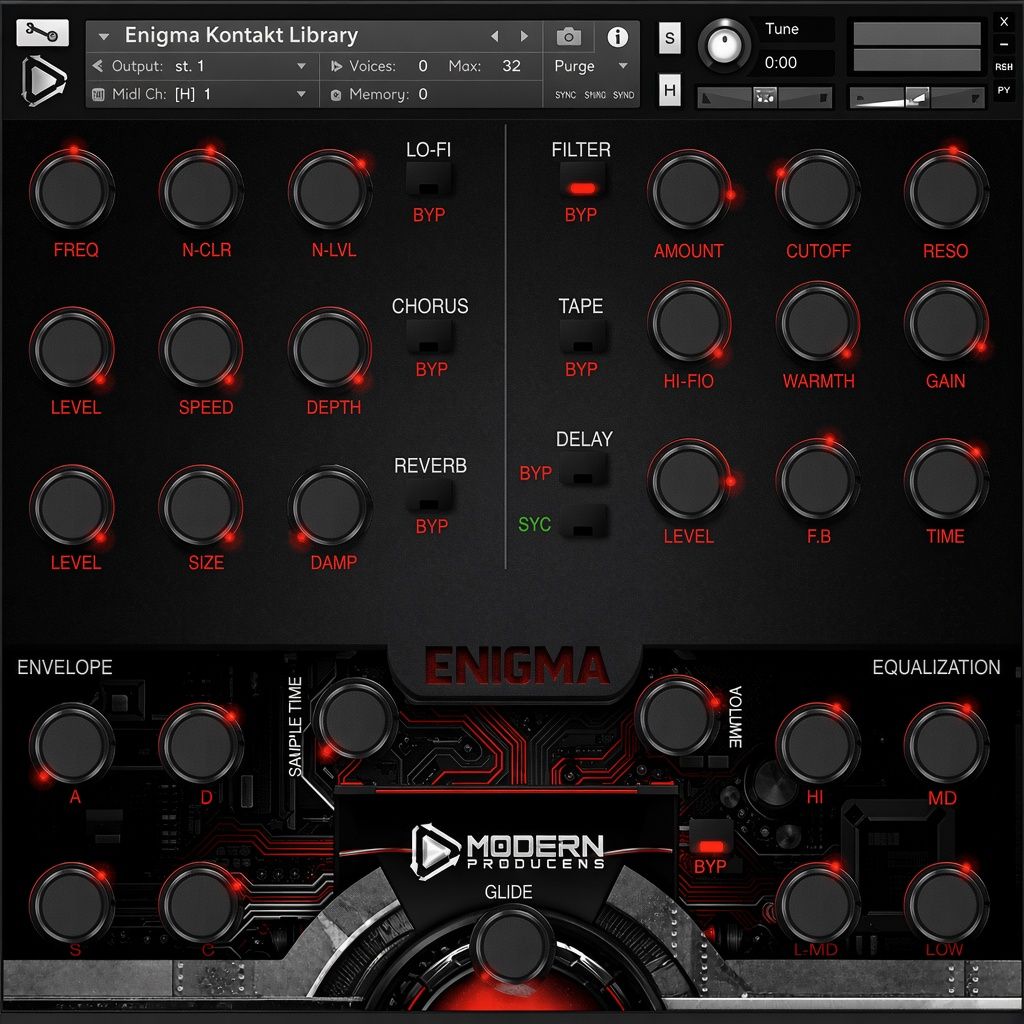Toggle the REVERB bypass switch
Image resolution: width=1024 pixels, height=1024 pixels.
coord(429,496)
